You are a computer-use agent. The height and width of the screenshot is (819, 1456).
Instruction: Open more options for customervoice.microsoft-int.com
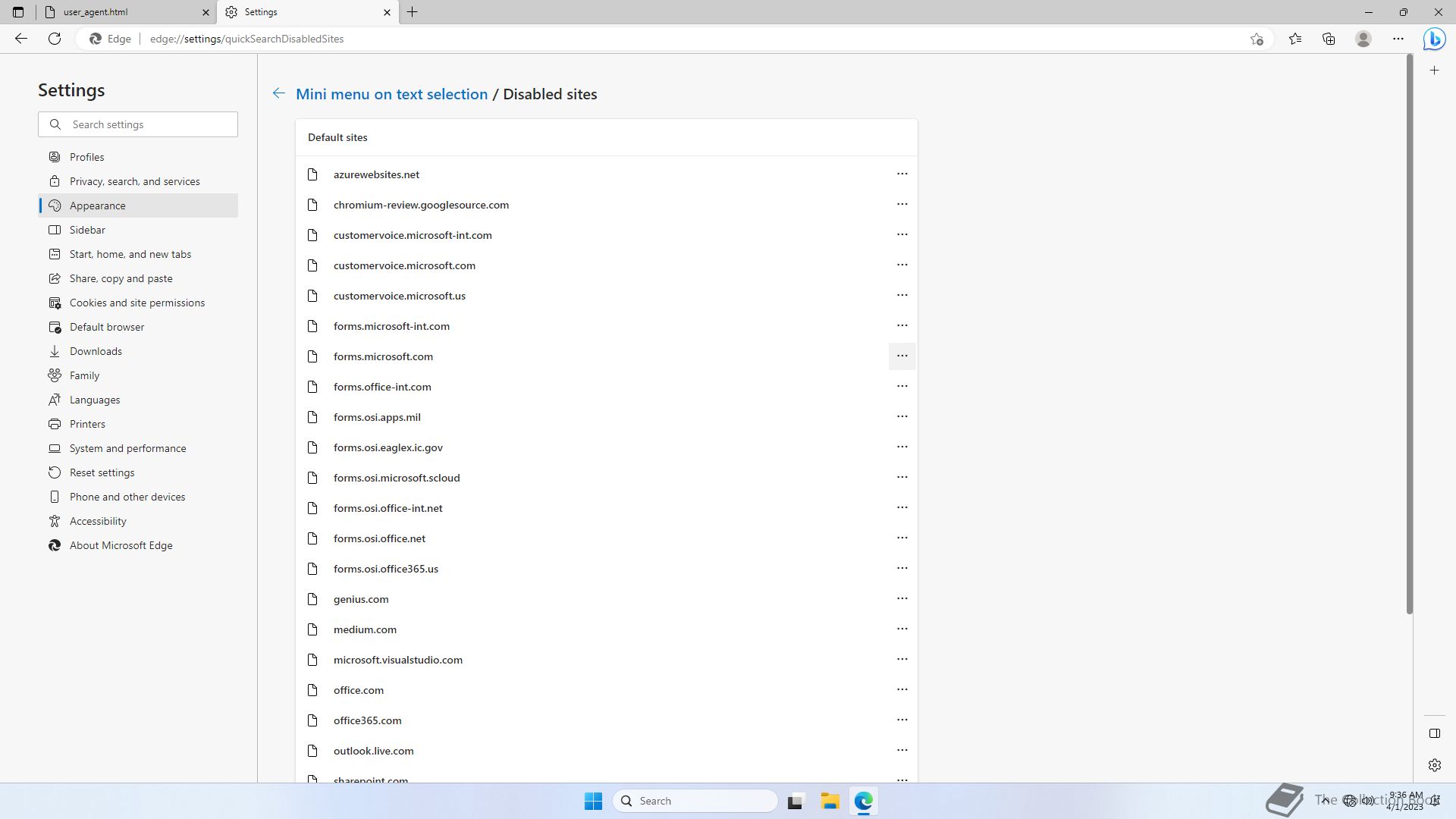tap(902, 234)
